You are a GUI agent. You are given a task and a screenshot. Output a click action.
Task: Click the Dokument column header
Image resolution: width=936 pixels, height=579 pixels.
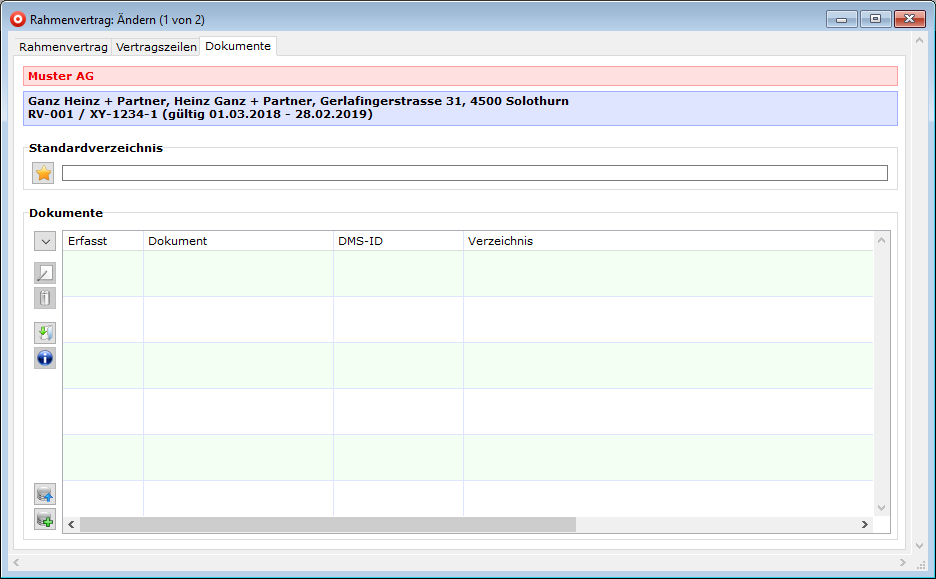click(238, 241)
